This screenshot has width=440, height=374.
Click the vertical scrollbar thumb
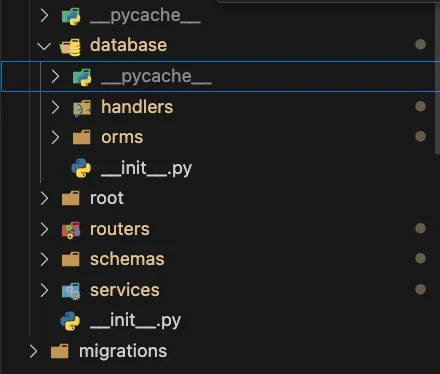(x=437, y=78)
